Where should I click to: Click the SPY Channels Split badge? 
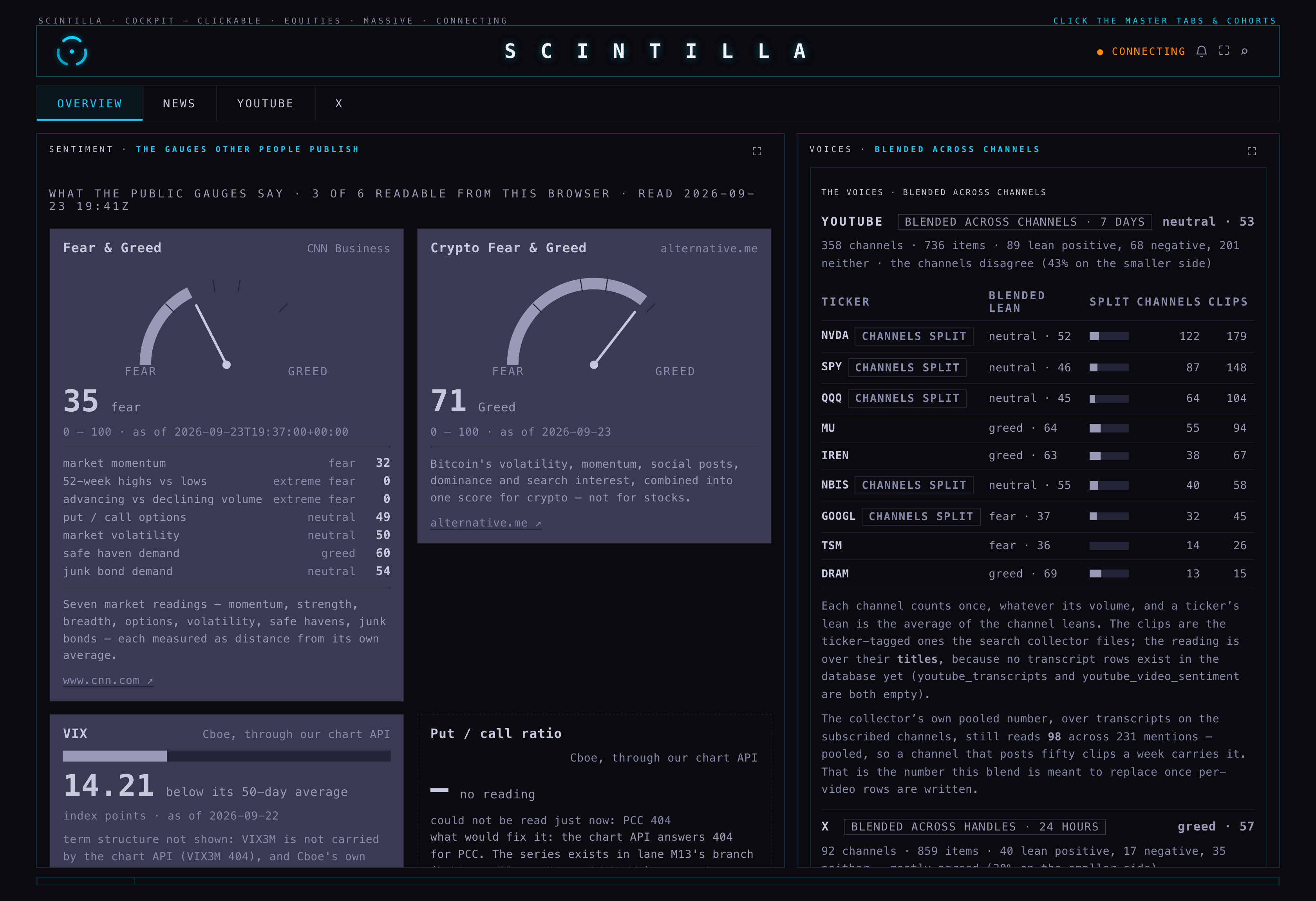907,367
